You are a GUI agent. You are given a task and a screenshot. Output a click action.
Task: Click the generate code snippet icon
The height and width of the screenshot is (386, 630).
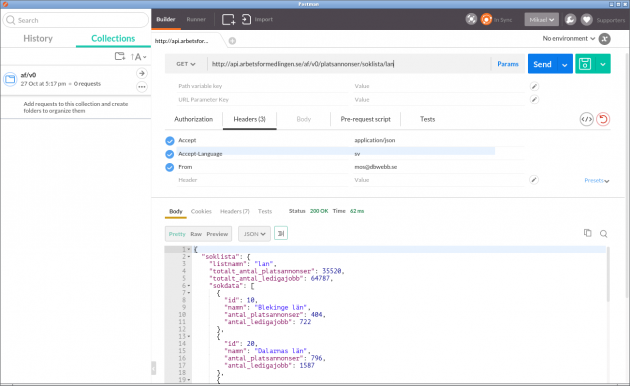586,119
